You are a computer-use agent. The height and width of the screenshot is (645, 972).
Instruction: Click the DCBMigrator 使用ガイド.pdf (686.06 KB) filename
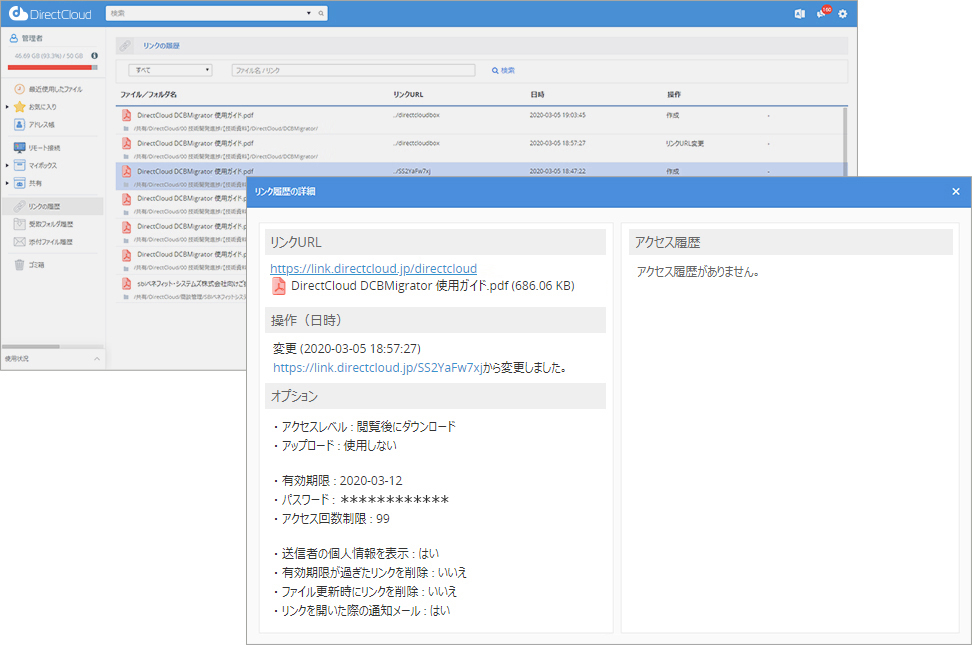point(433,286)
